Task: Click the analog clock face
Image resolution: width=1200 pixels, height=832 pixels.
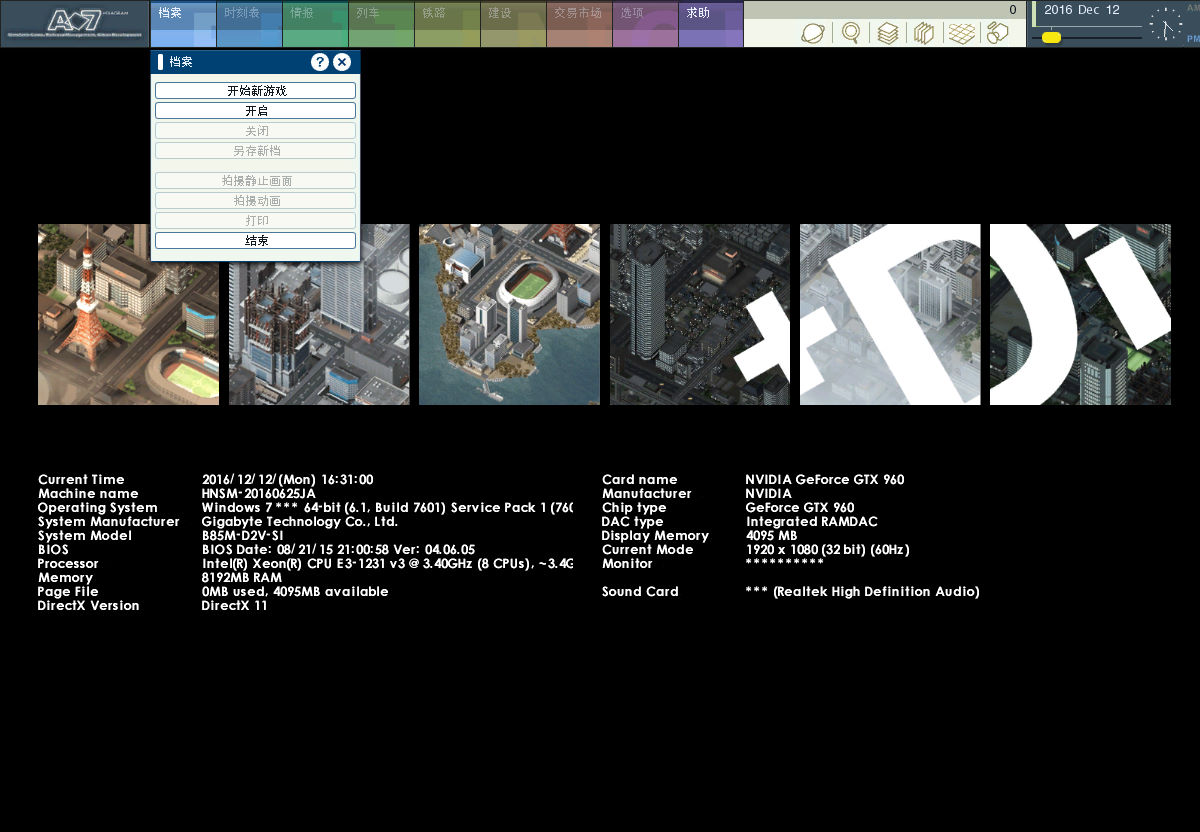Action: [x=1165, y=24]
